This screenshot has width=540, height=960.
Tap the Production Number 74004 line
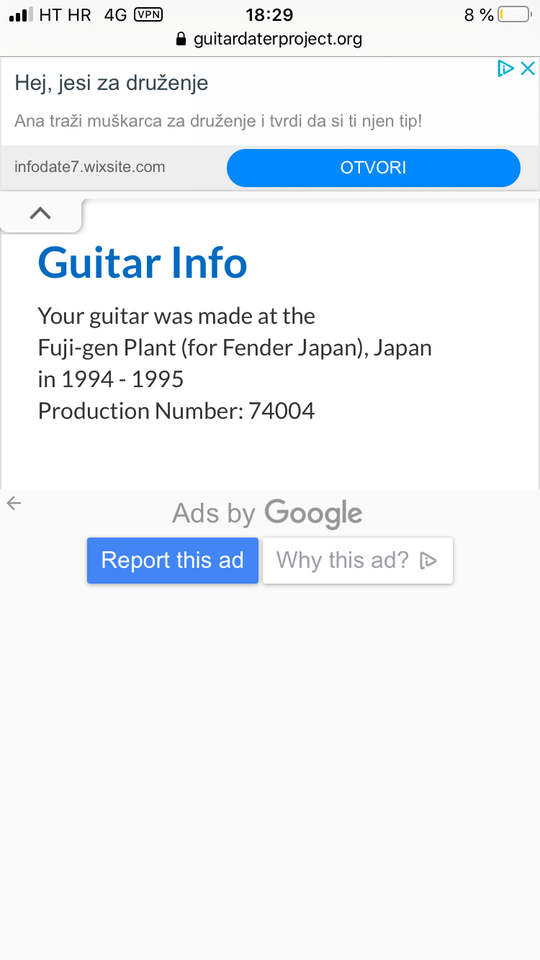[x=176, y=411]
